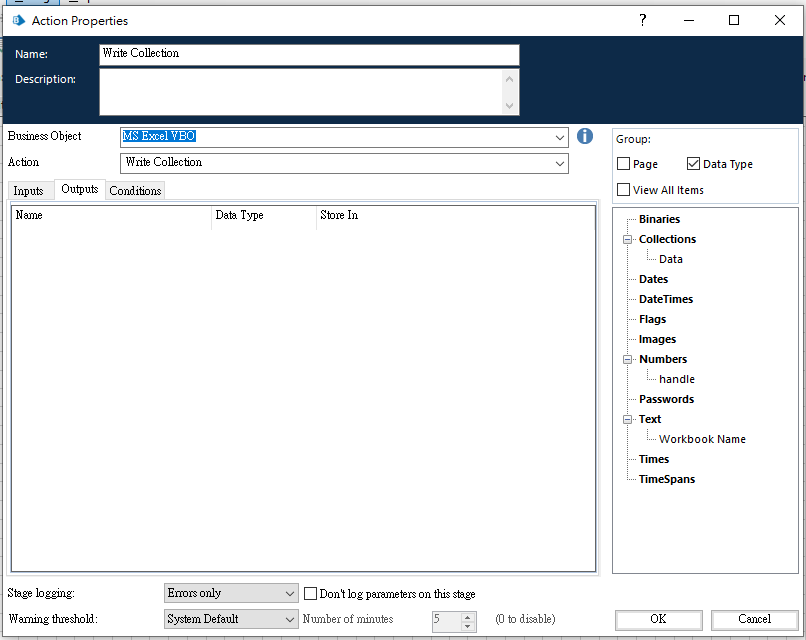The height and width of the screenshot is (640, 806).
Task: Click the Description scrollbar down arrow
Action: [x=509, y=106]
